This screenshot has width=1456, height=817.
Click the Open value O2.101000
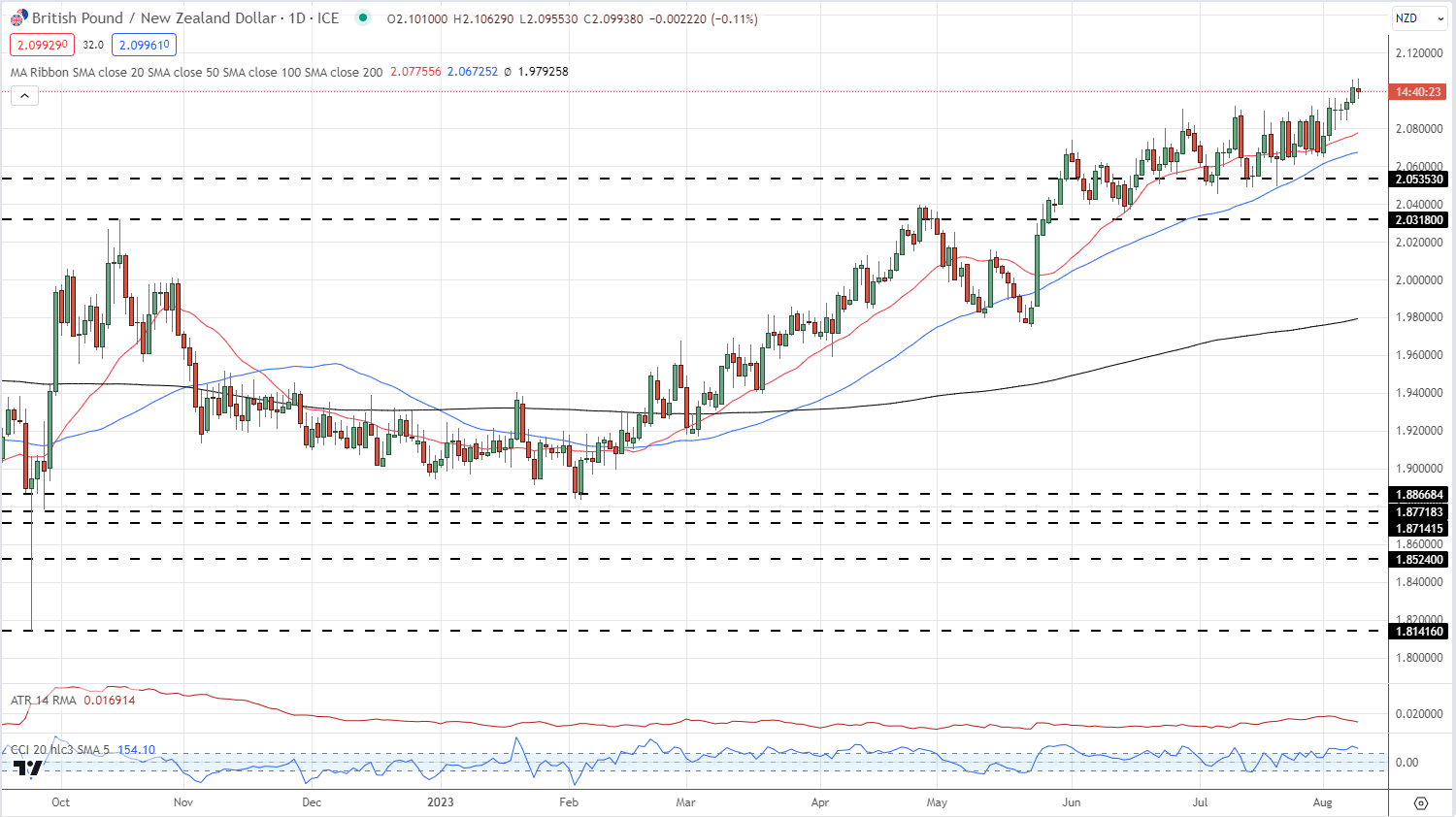(417, 18)
